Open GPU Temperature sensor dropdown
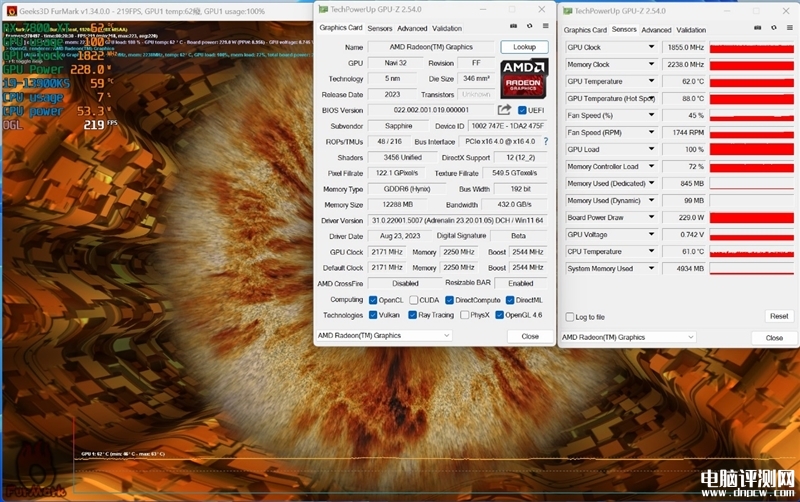This screenshot has height=502, width=800. tap(652, 81)
